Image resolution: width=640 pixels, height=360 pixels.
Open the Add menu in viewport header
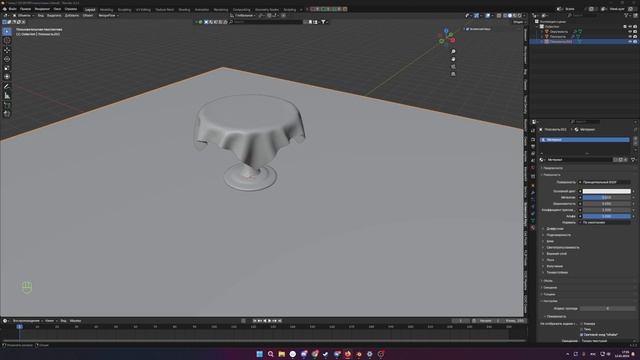click(72, 16)
